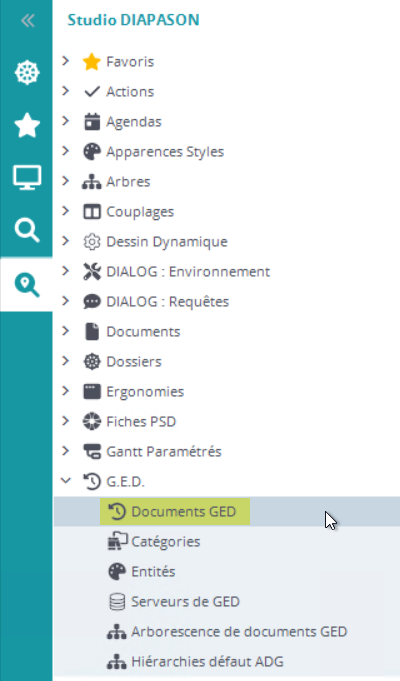Screen dimensions: 400x681
Task: Expand the Couplages node chevron
Action: tap(66, 211)
